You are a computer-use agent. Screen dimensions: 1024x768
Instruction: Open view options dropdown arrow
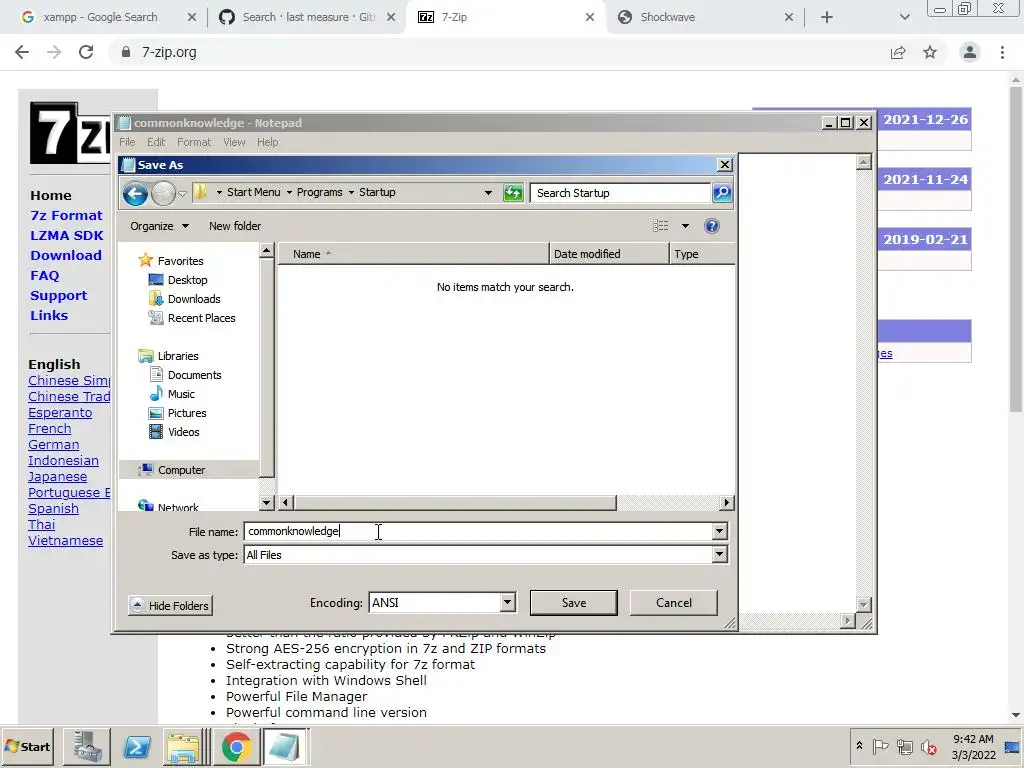685,226
